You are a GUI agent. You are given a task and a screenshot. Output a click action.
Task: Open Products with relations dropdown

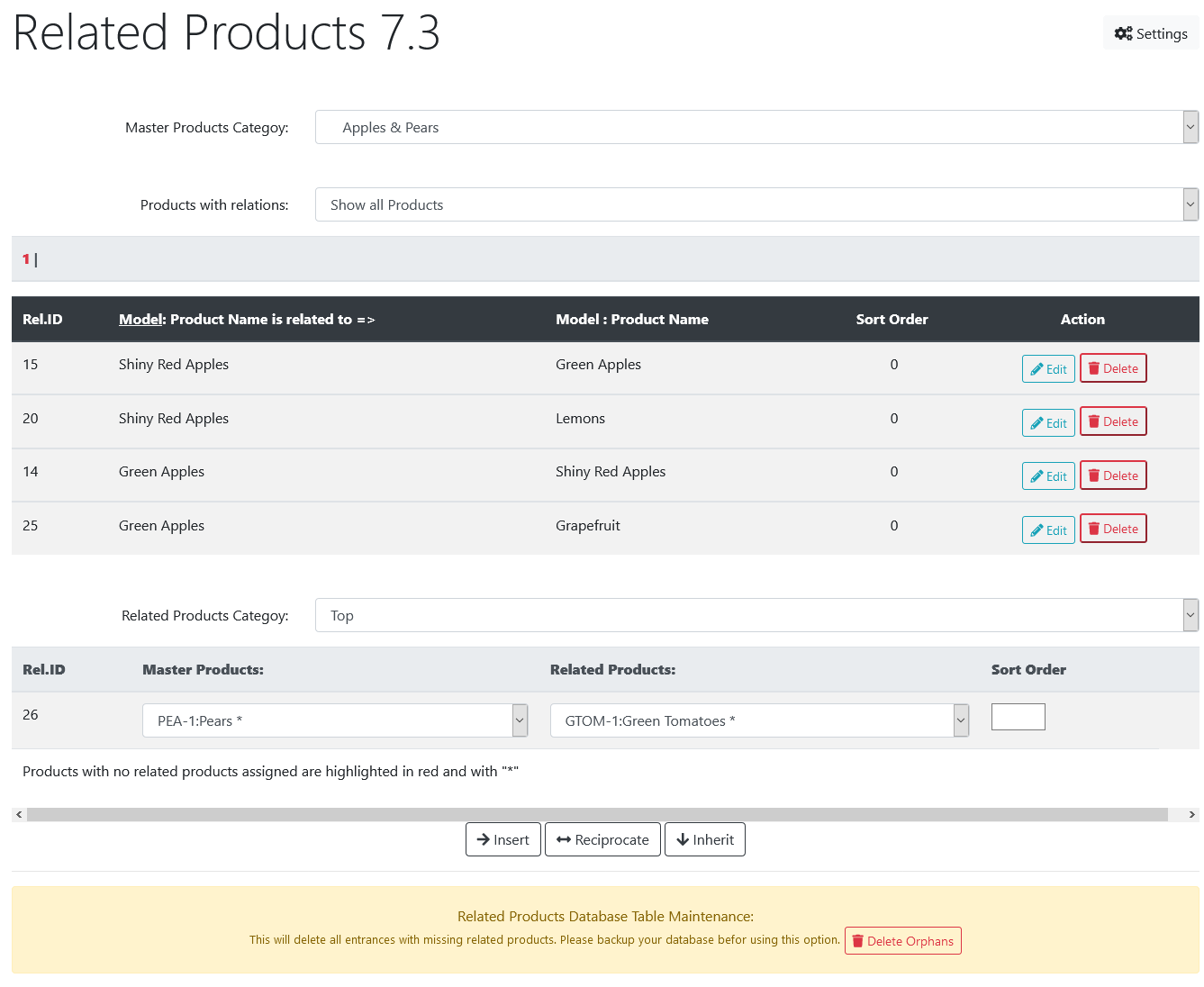pyautogui.click(x=756, y=204)
